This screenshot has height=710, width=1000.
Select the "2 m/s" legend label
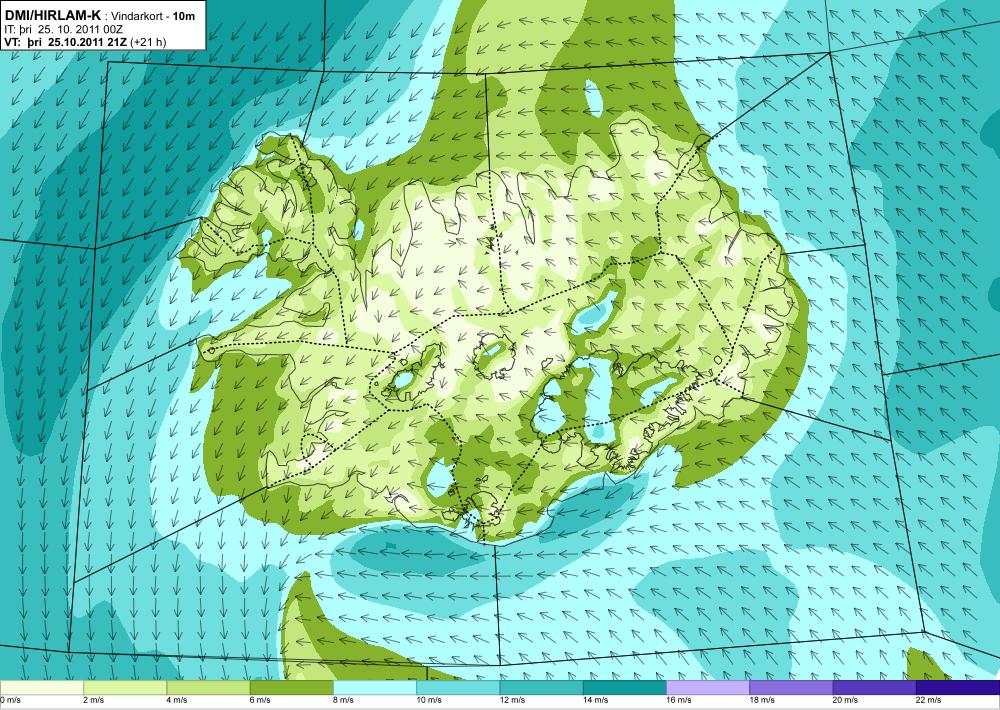click(94, 700)
